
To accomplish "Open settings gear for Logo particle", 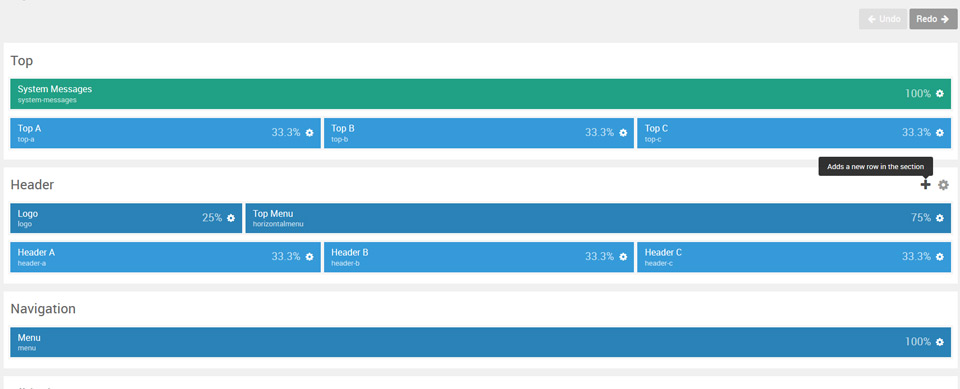I will pos(231,218).
